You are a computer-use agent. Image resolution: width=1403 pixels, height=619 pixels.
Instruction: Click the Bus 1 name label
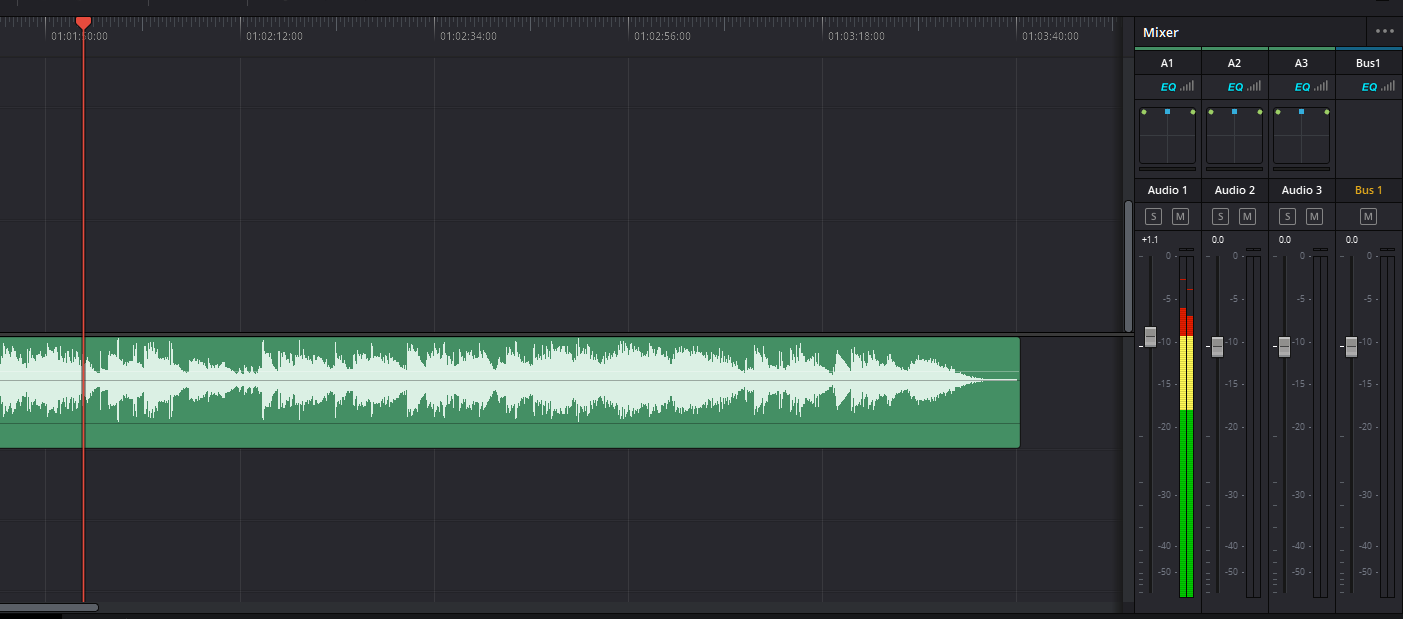(1368, 190)
